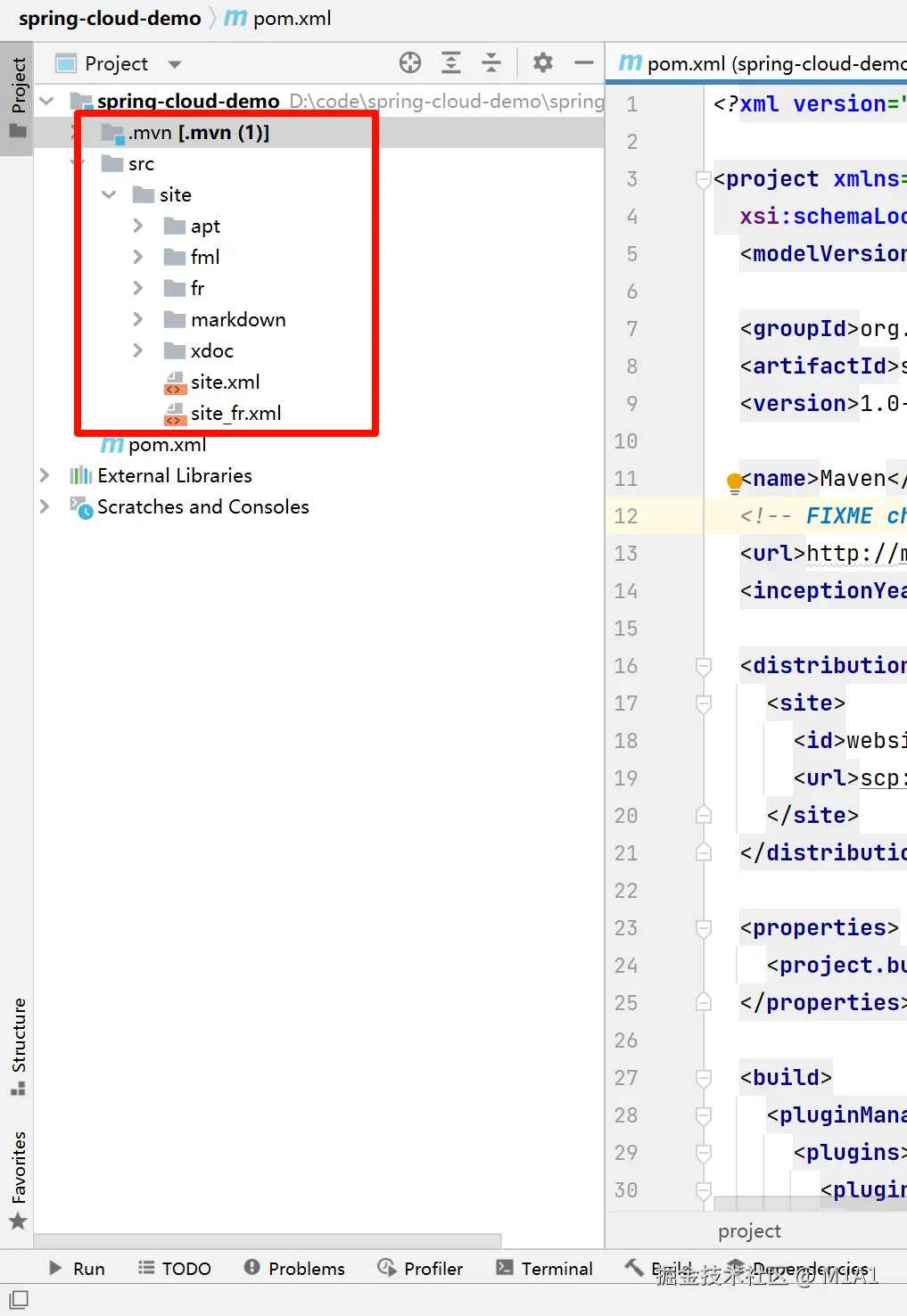Open the Problems tool window
This screenshot has width=907, height=1316.
[294, 1268]
